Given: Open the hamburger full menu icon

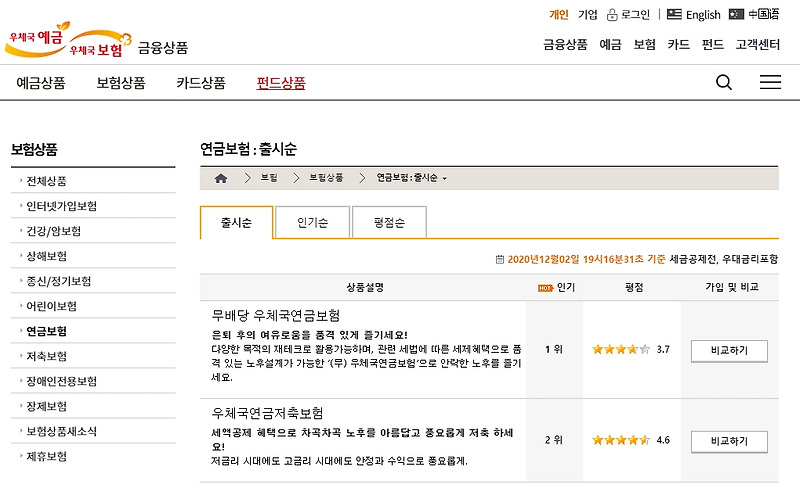Looking at the screenshot, I should pos(770,82).
